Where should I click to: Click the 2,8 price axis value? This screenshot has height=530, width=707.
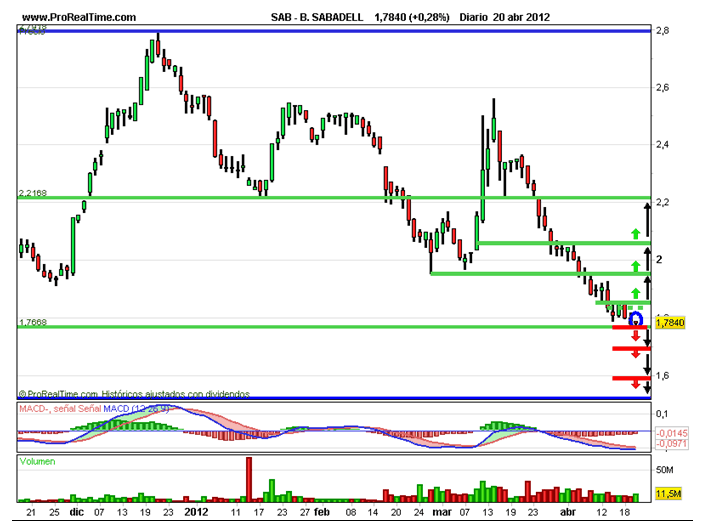pos(662,31)
